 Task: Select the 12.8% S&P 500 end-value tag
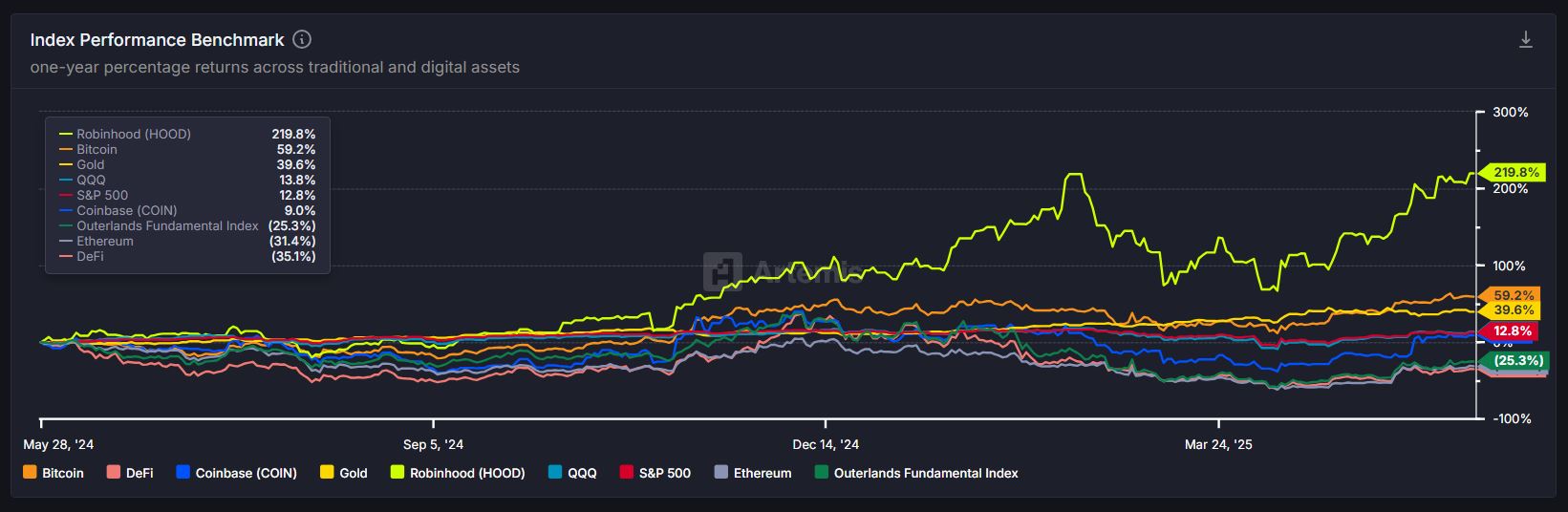(1508, 331)
